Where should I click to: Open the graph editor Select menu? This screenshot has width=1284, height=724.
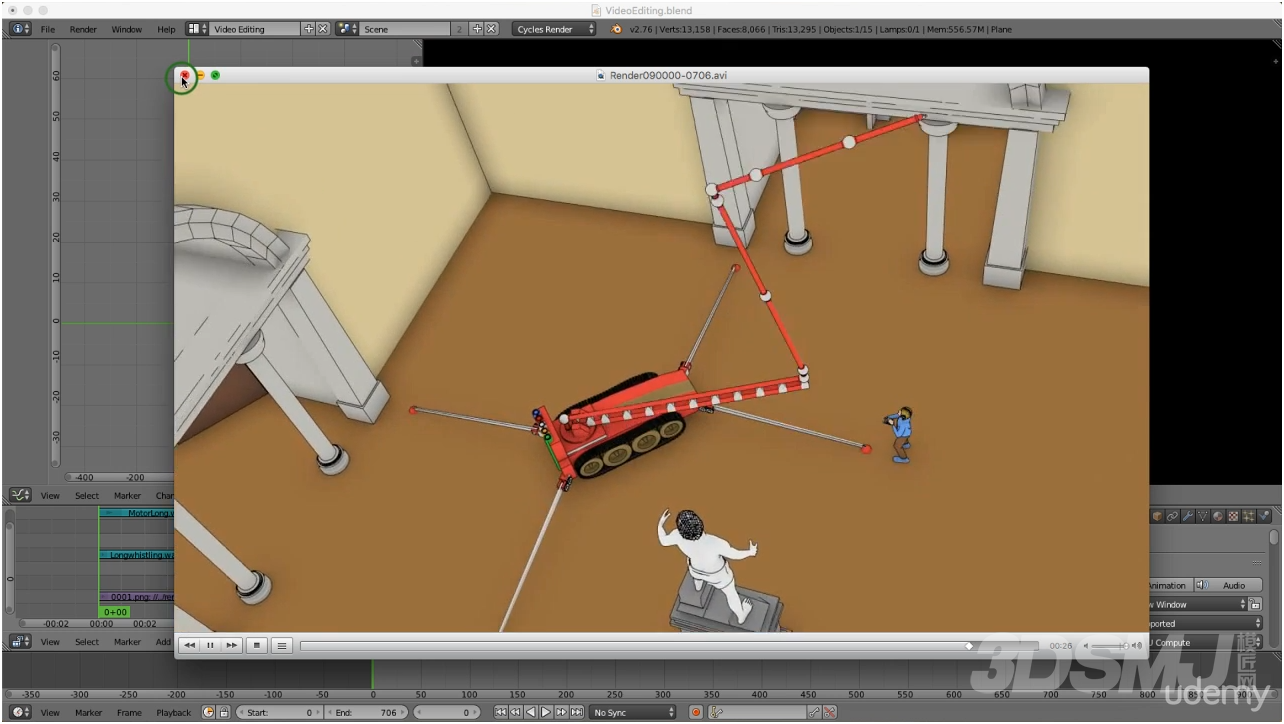(87, 495)
